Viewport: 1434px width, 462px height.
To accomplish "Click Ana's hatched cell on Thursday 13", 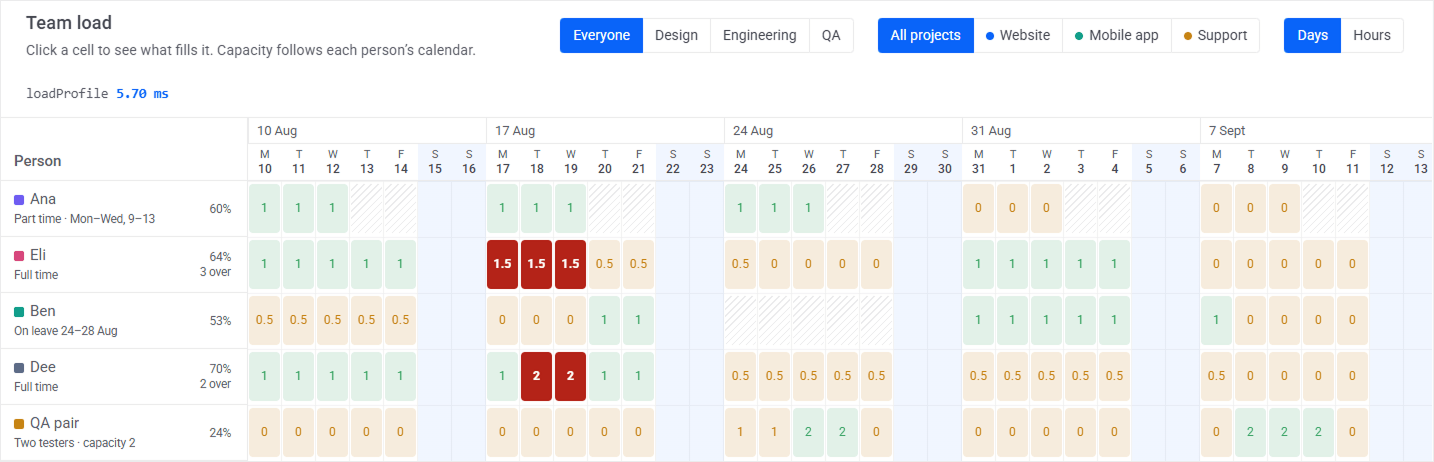I will pos(367,208).
